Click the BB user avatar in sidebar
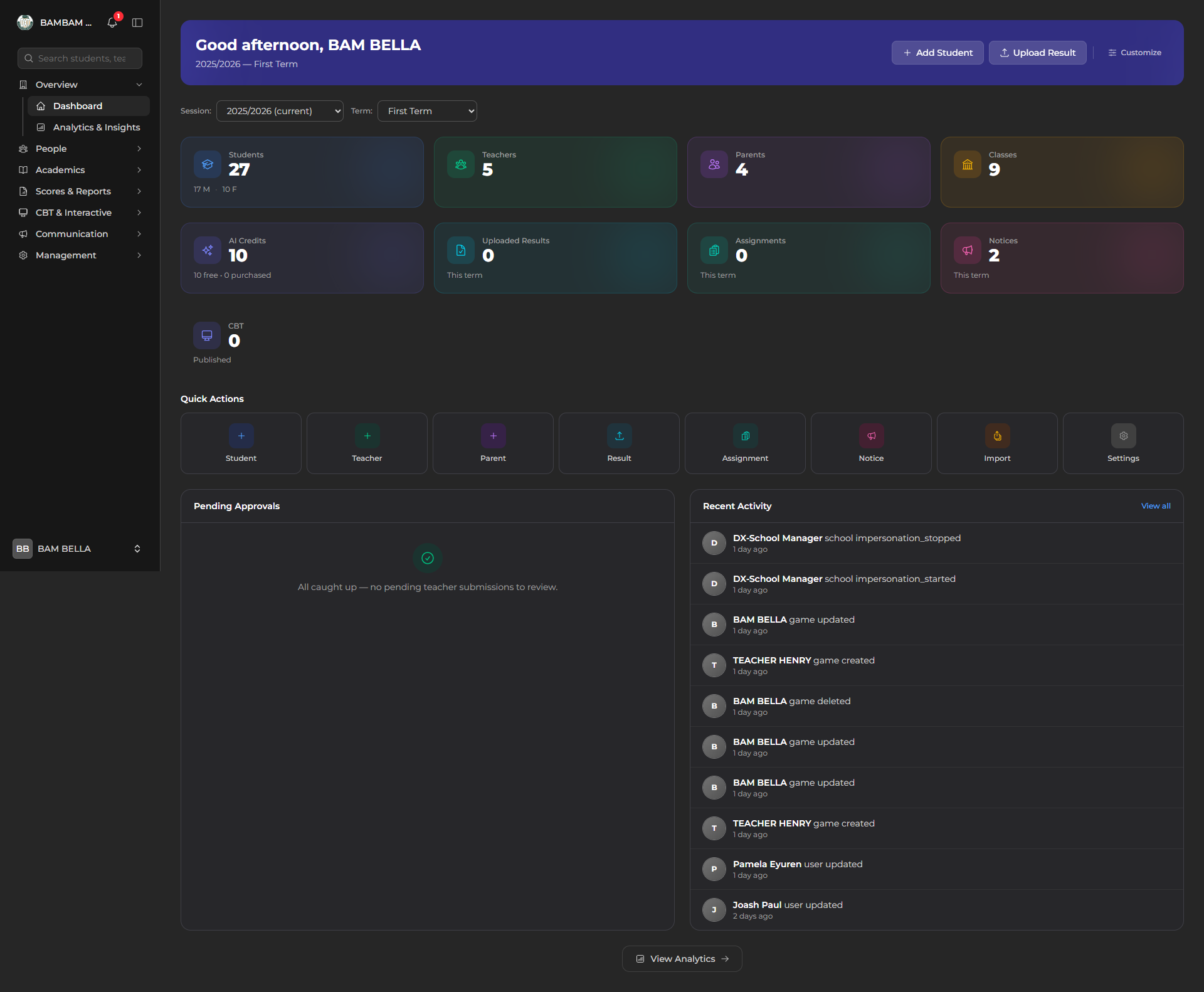The height and width of the screenshot is (992, 1204). (x=23, y=549)
